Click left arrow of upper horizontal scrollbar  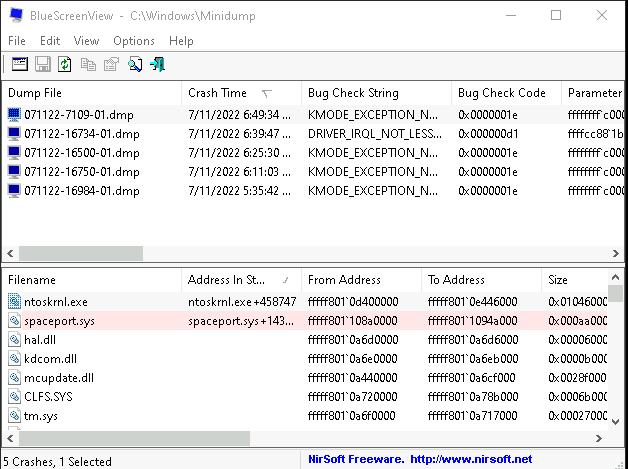point(10,253)
